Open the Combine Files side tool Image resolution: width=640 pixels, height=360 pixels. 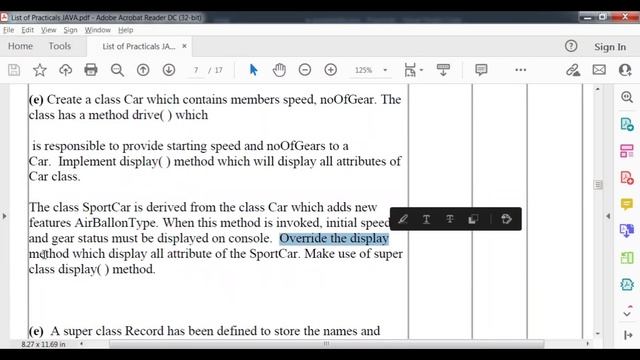627,231
